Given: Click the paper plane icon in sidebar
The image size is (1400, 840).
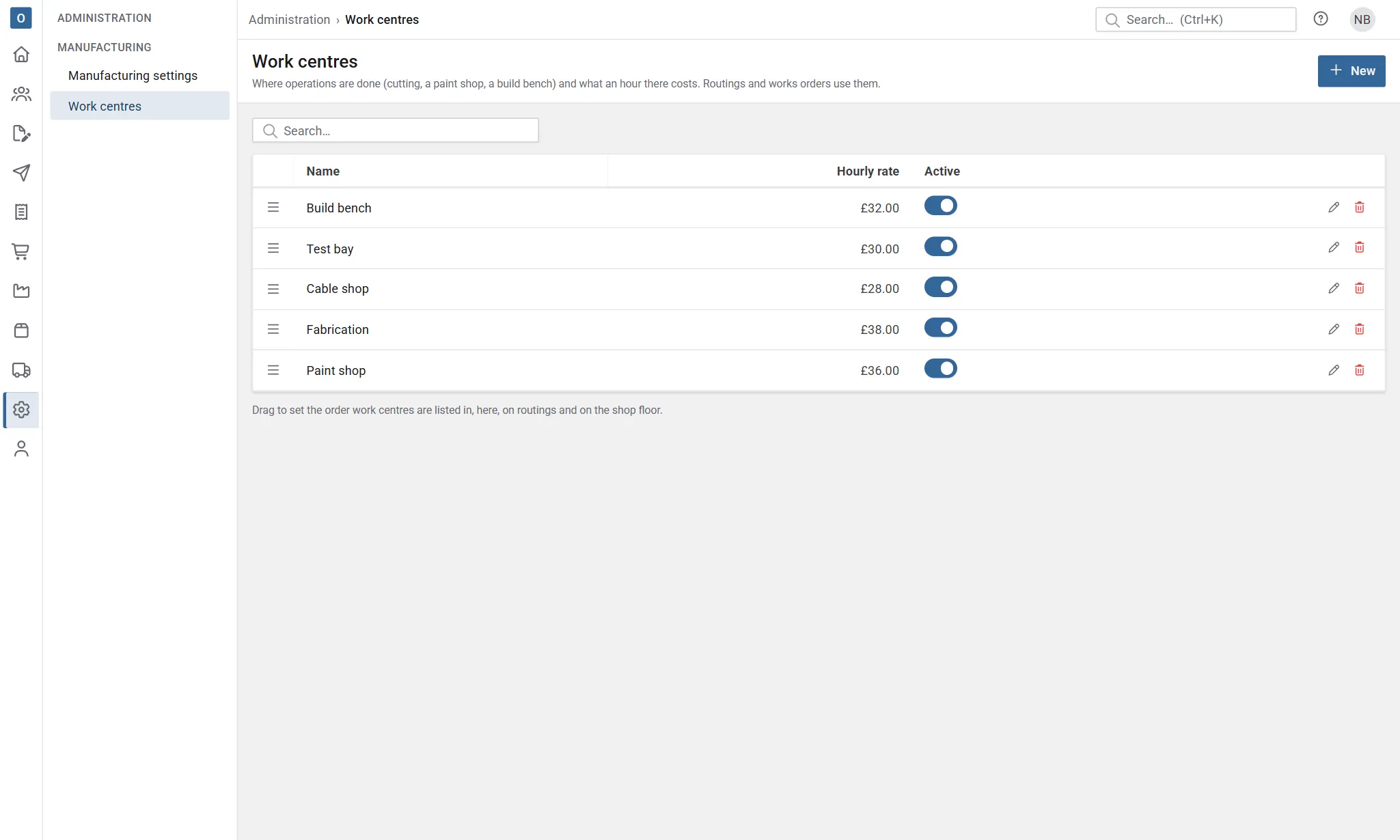Looking at the screenshot, I should [21, 173].
